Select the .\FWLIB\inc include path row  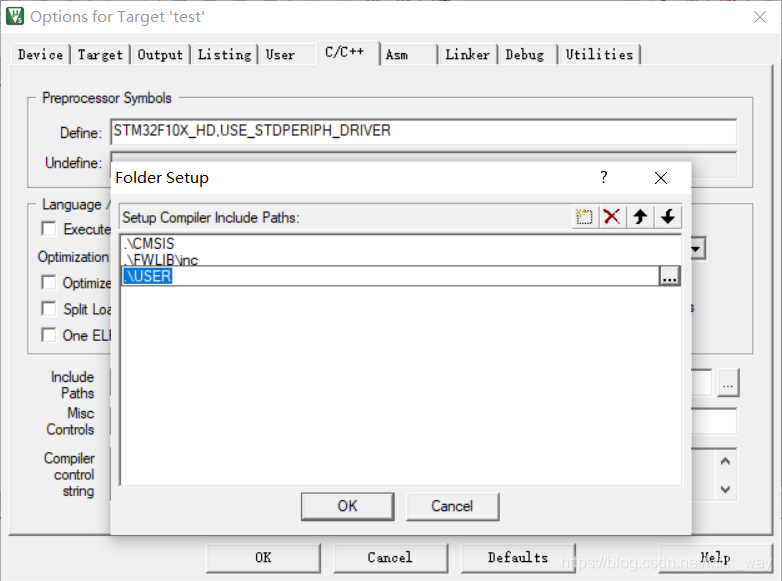(x=400, y=259)
